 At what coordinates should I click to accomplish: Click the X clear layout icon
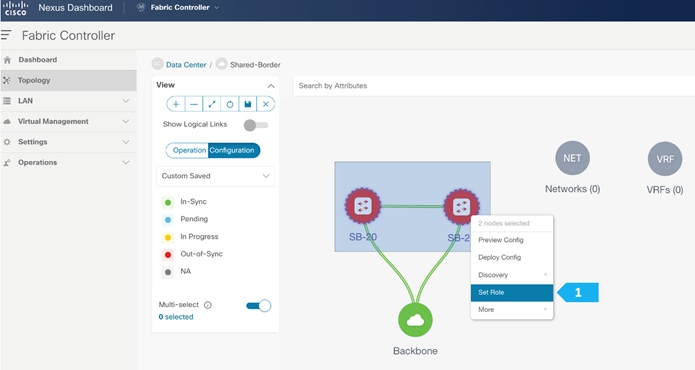point(266,104)
